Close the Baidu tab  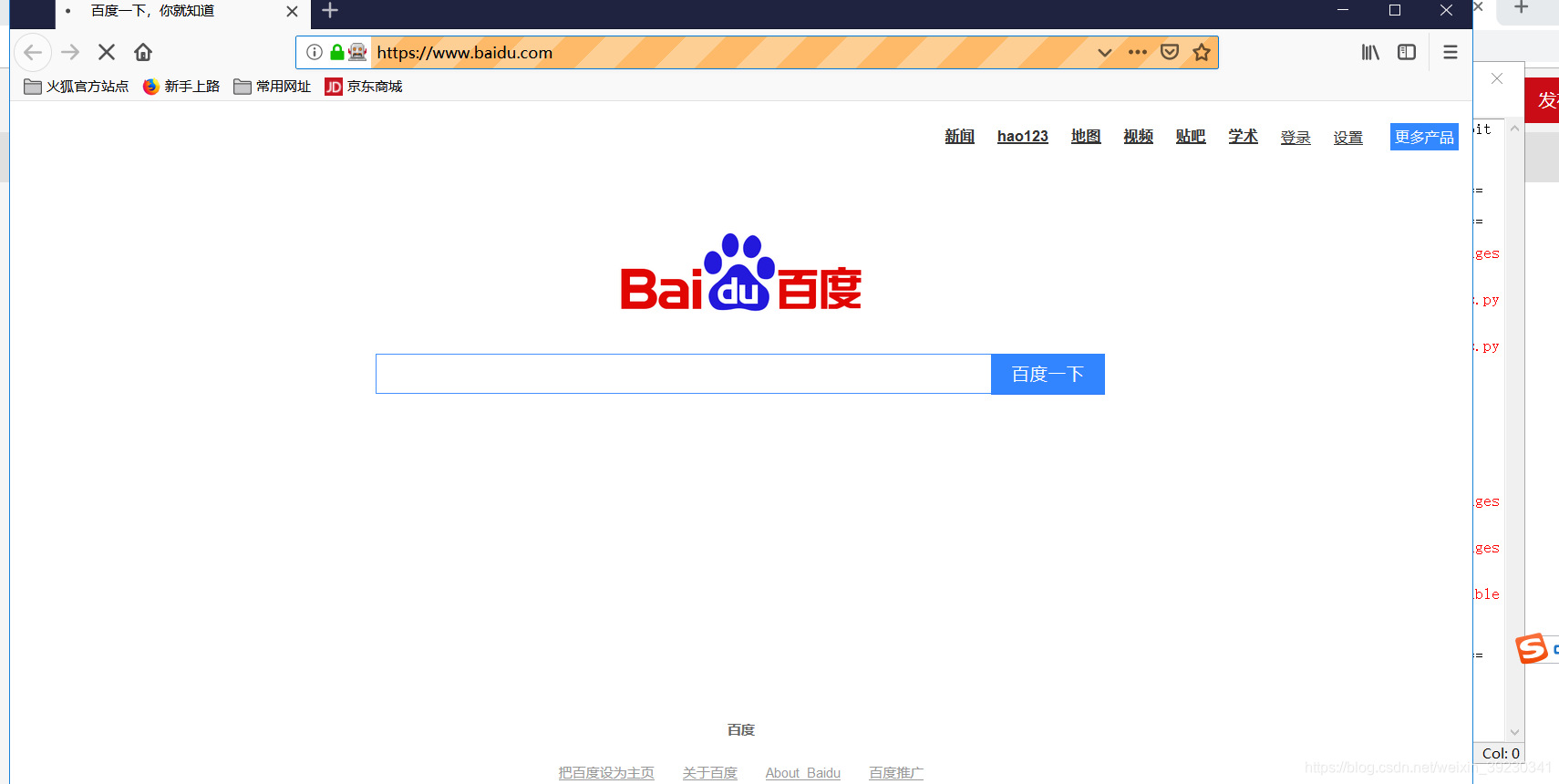(x=292, y=12)
